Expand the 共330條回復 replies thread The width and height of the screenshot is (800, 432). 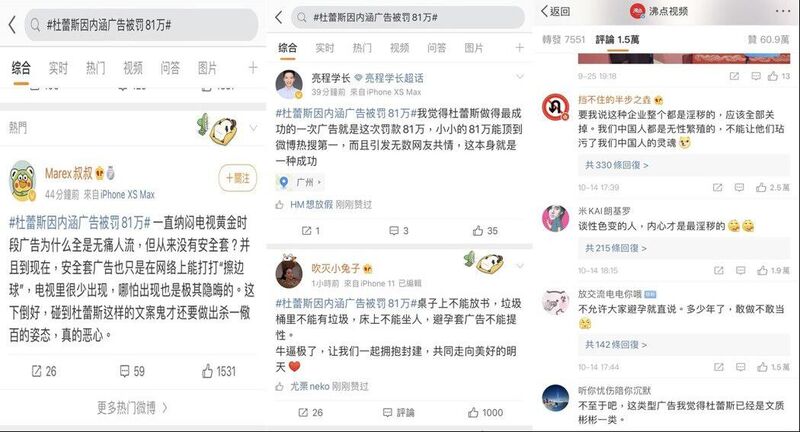tap(616, 165)
